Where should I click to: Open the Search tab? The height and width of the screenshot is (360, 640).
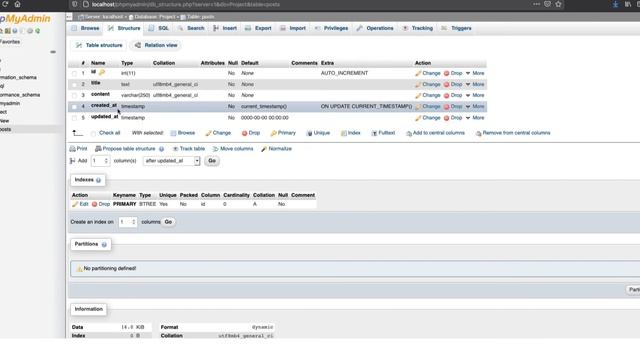pyautogui.click(x=191, y=28)
